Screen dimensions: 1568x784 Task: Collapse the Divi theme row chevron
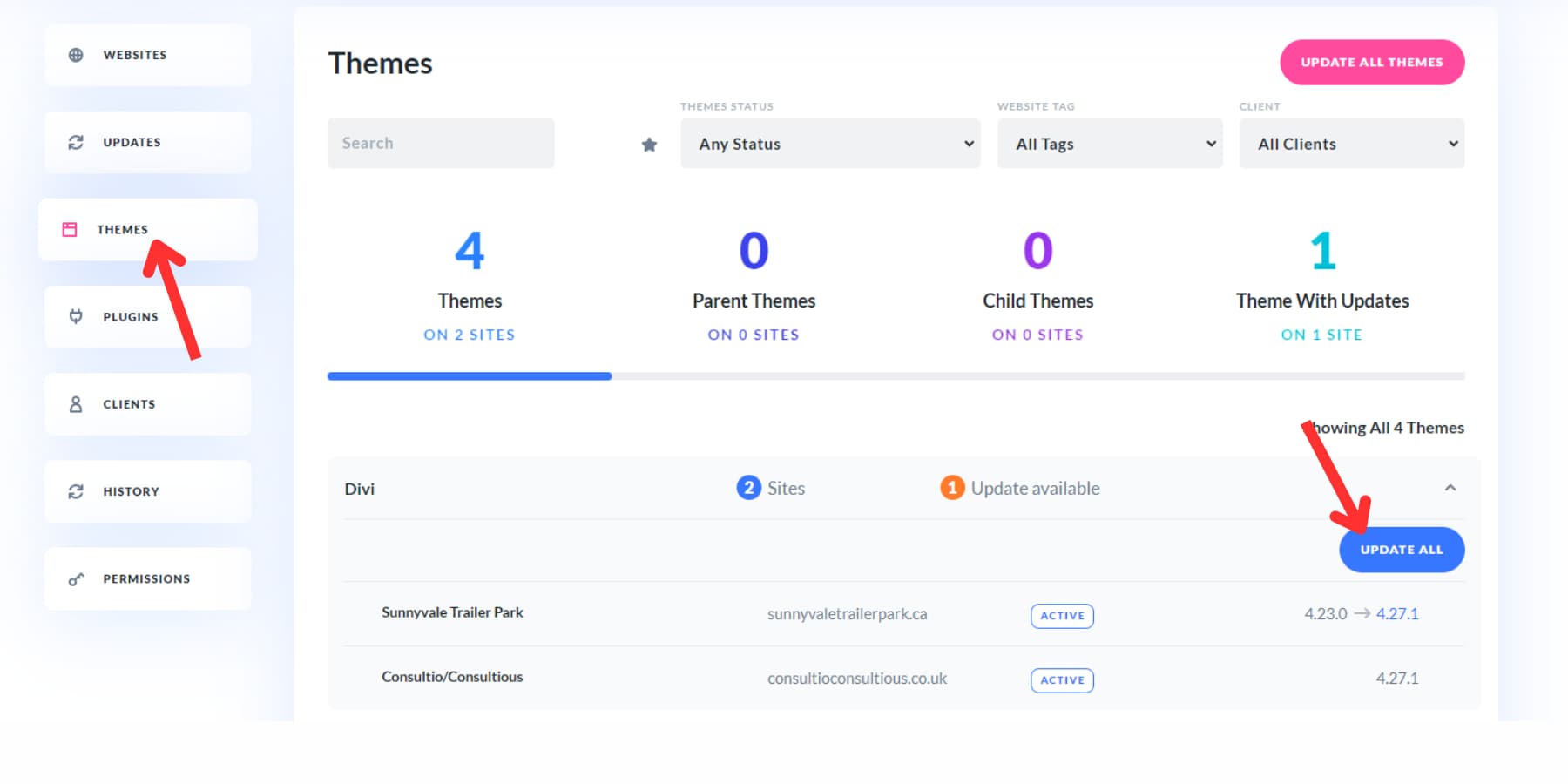tap(1450, 488)
